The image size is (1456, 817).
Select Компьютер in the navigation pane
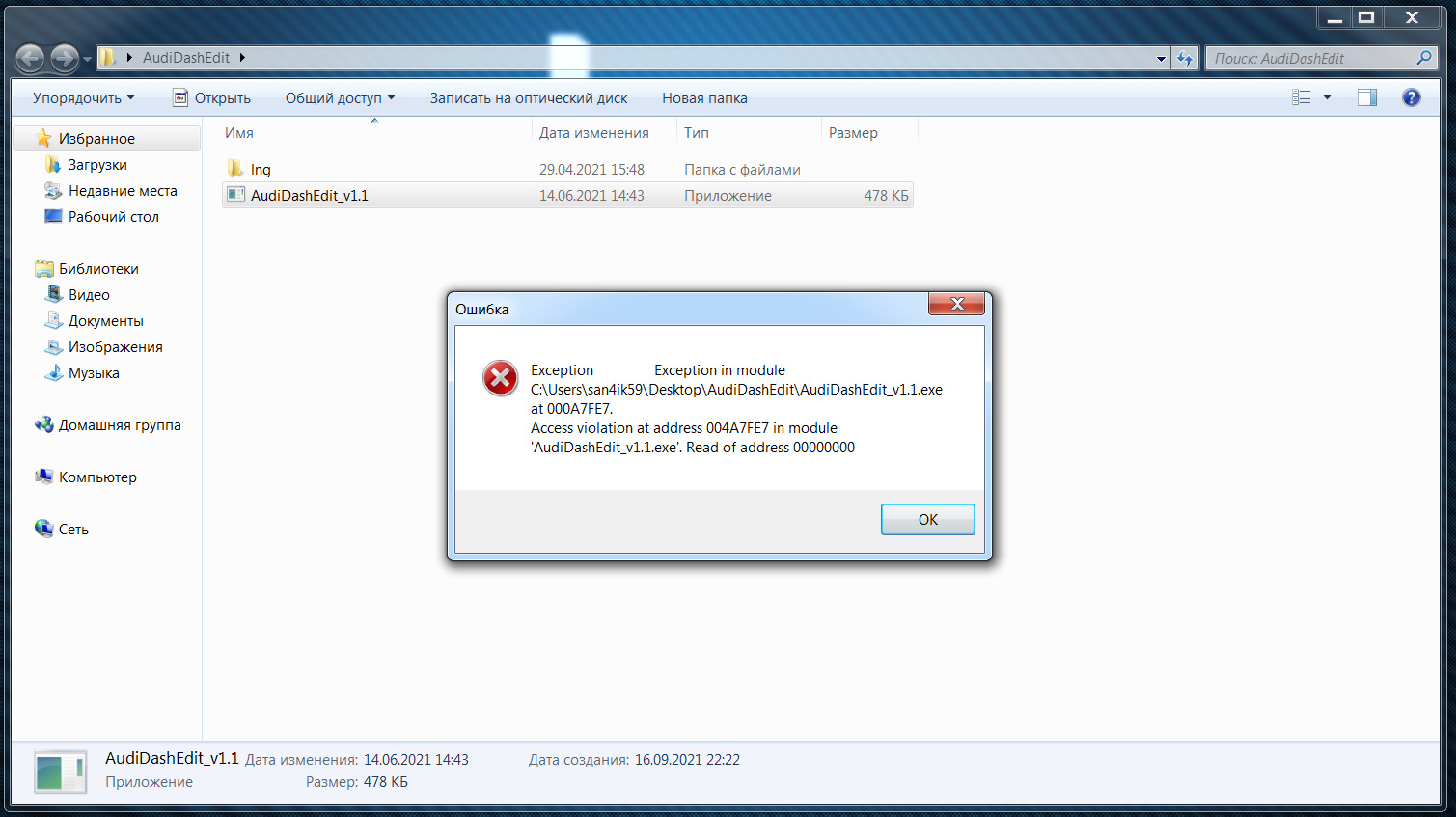click(x=97, y=477)
